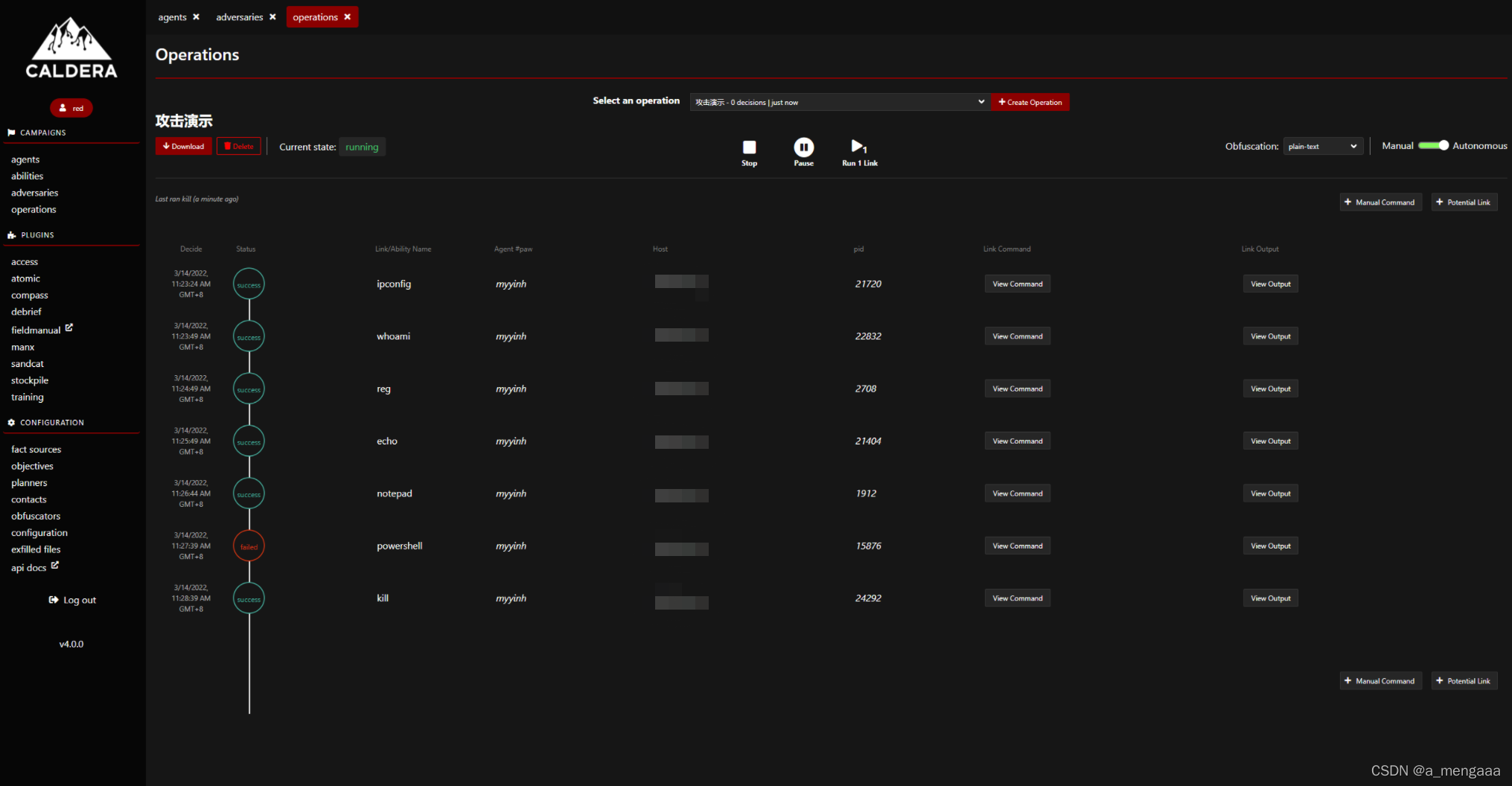Click the kill success status circle
Image resolution: width=1512 pixels, height=786 pixels.
click(x=249, y=598)
